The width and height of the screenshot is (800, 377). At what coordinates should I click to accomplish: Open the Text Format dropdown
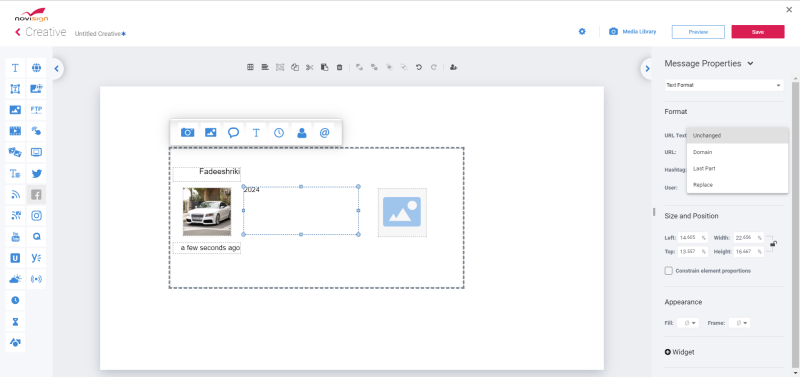pos(723,85)
